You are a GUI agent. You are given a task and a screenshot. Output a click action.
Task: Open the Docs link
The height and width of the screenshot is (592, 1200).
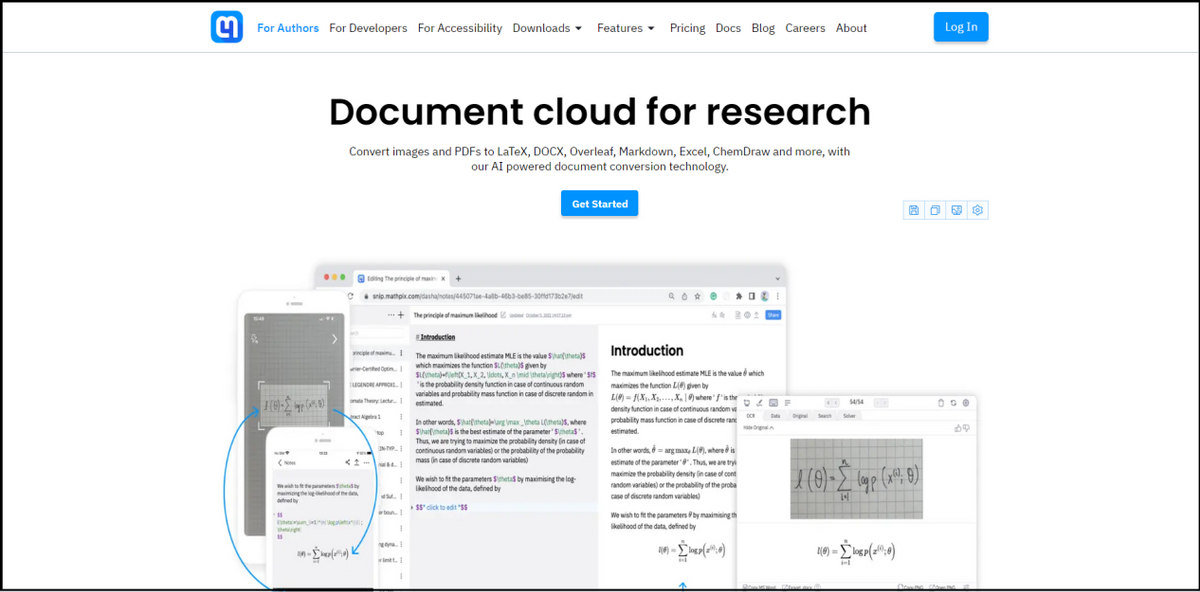click(x=728, y=28)
